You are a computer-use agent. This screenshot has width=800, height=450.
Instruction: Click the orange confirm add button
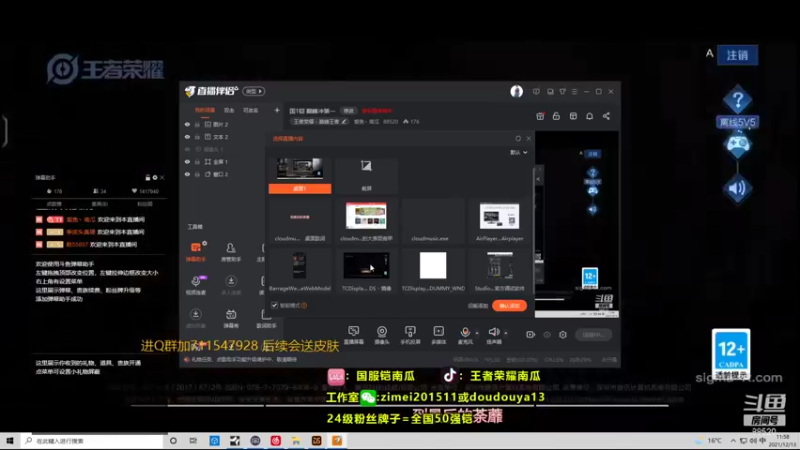pos(509,306)
